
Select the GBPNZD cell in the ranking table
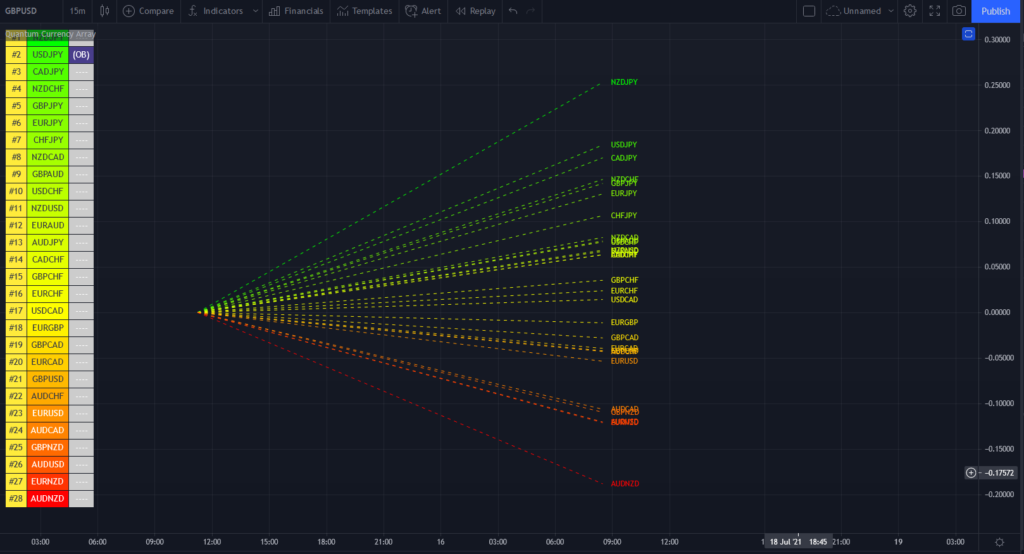(x=48, y=448)
